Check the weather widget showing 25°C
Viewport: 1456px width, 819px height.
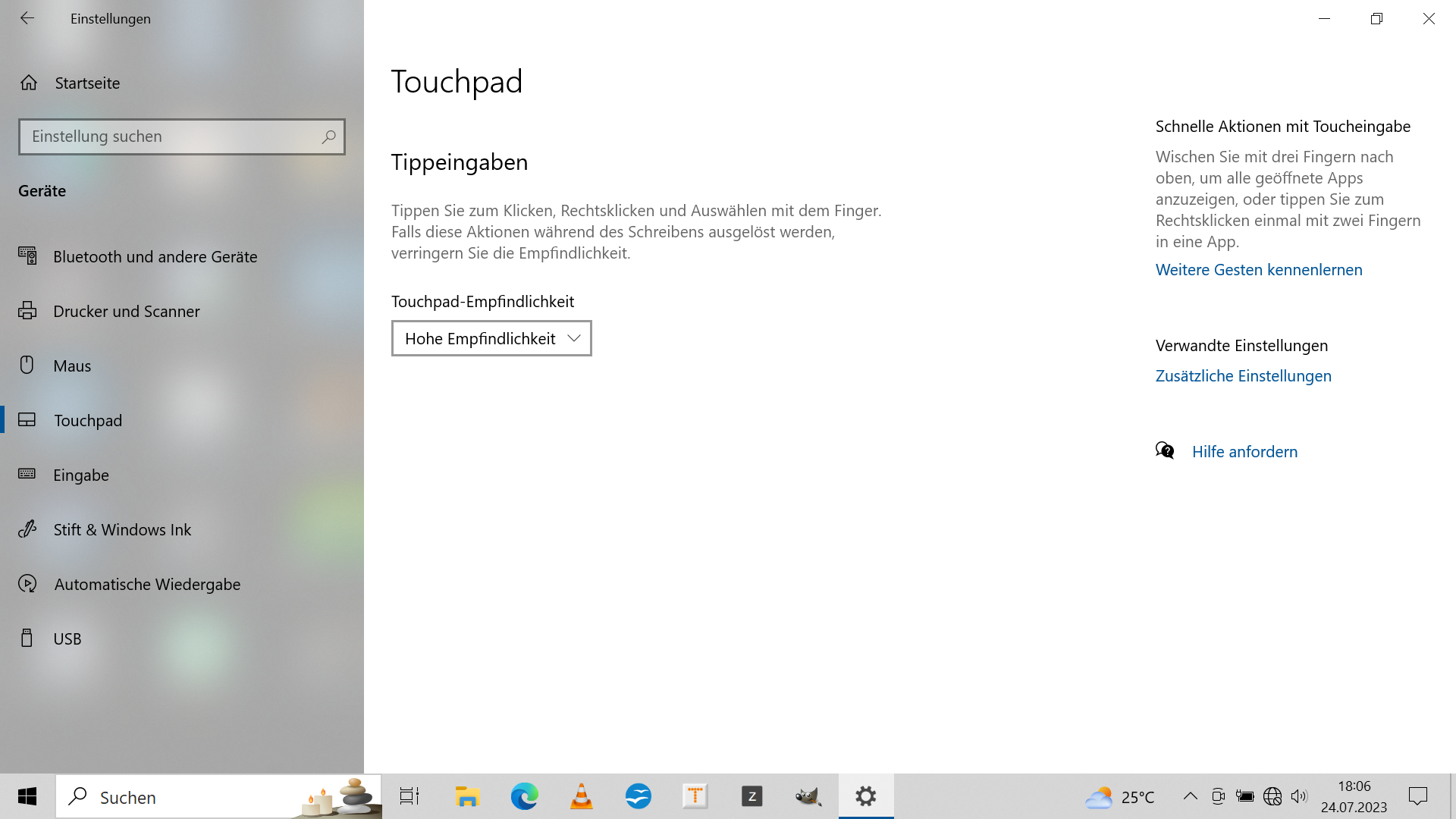click(1121, 796)
